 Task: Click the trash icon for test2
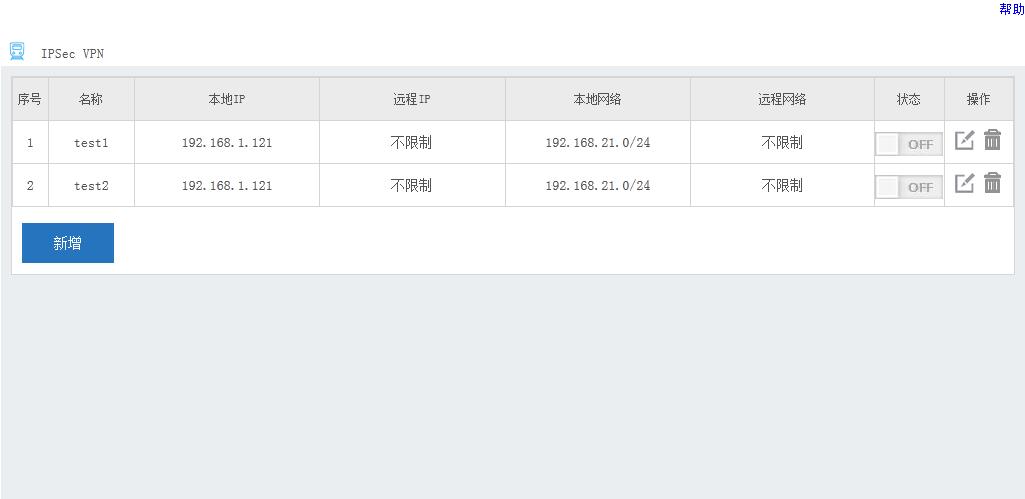click(x=992, y=183)
